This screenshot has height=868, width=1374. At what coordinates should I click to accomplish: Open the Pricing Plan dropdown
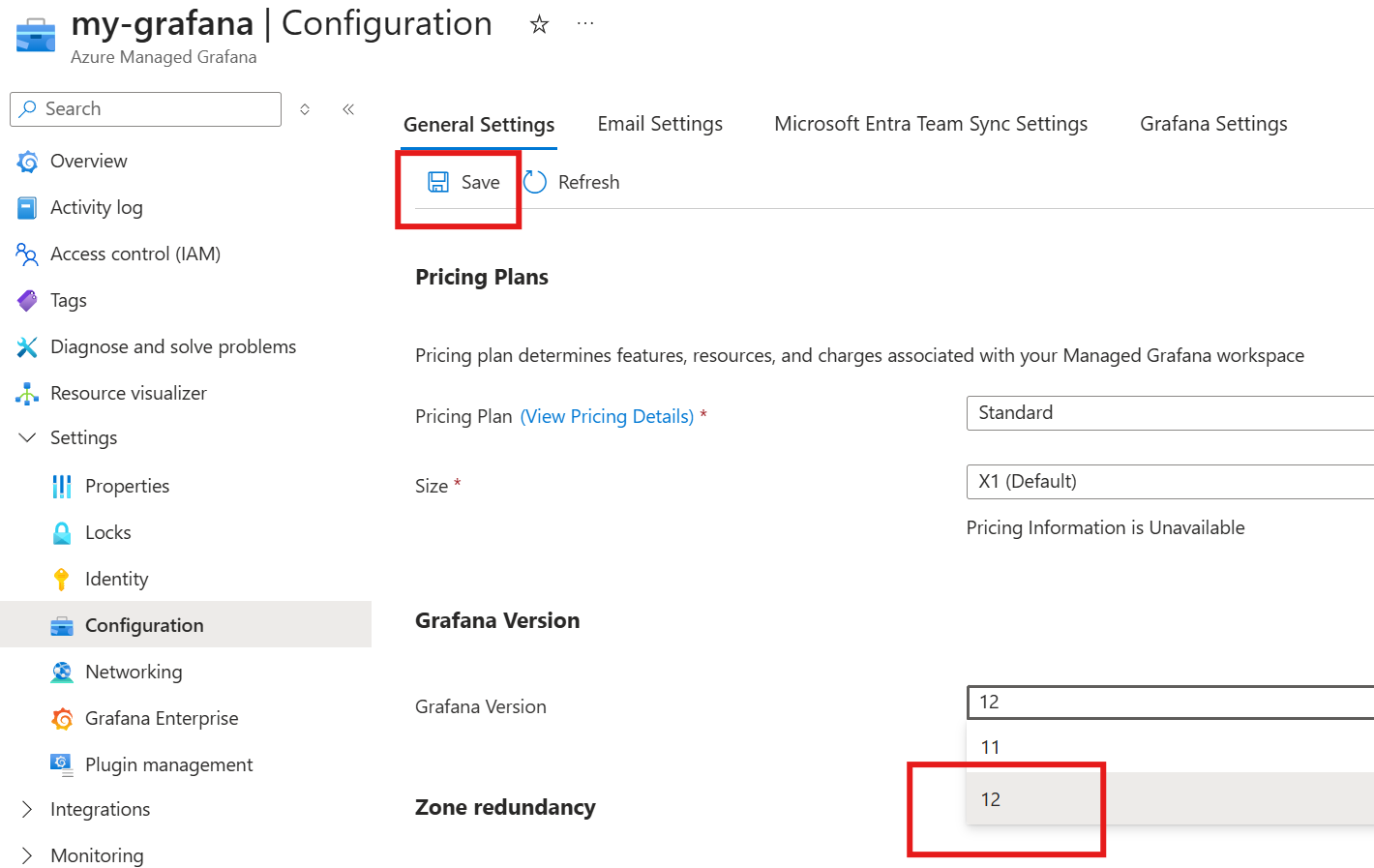1169,413
